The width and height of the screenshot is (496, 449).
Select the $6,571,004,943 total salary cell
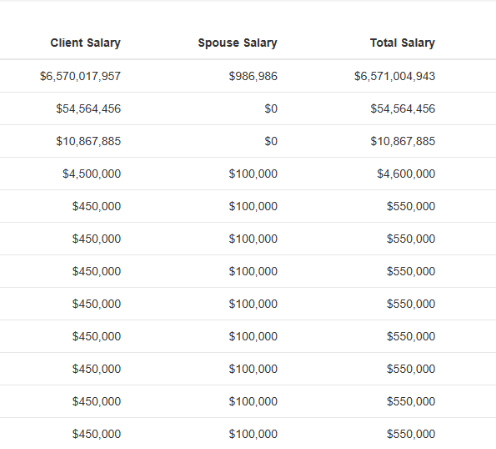pos(395,76)
